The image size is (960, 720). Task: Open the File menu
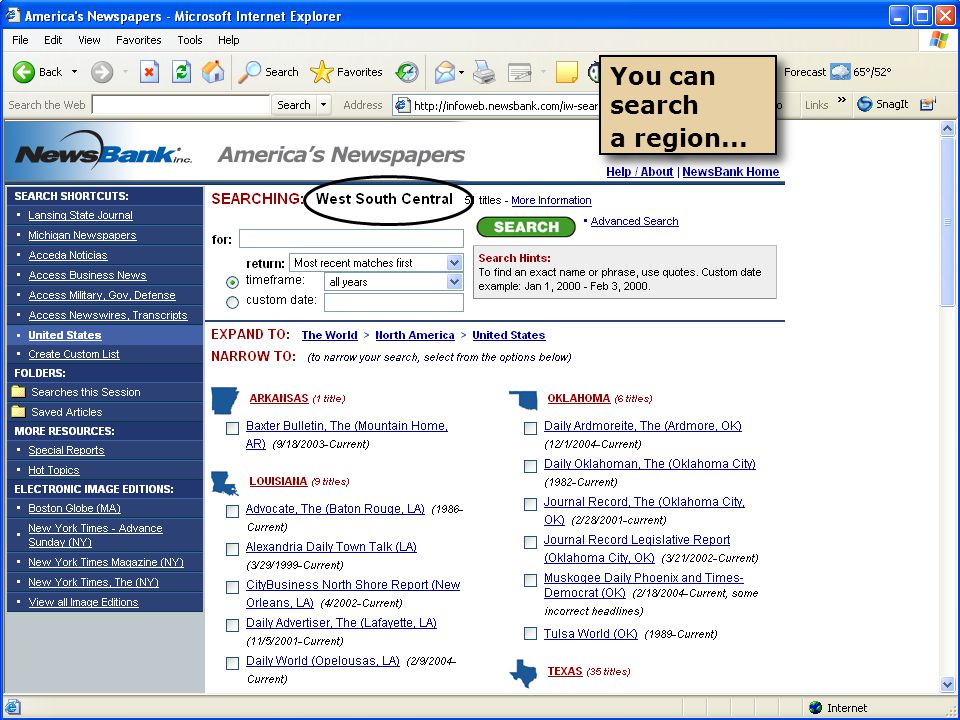[20, 40]
